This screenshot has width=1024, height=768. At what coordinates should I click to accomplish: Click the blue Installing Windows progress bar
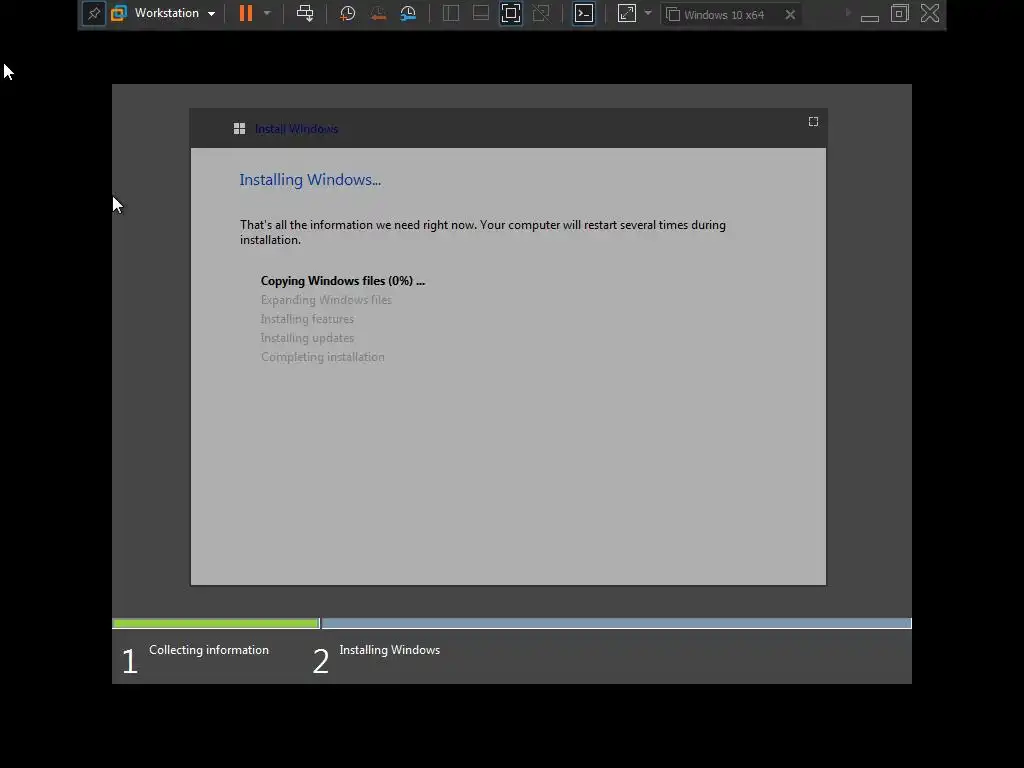coord(616,624)
